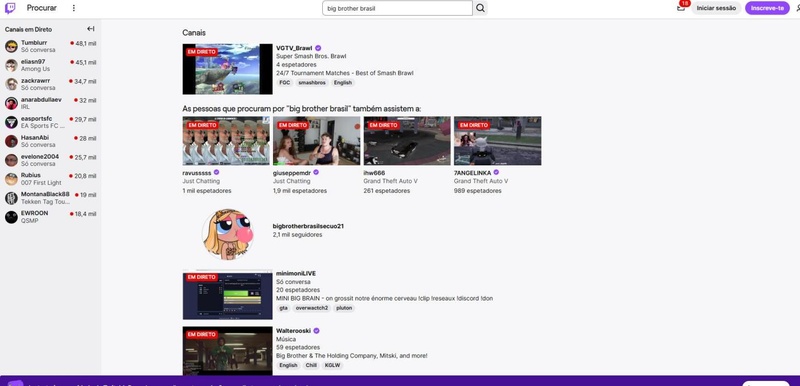
Task: Open 7ANGELINKA live stream thumbnail
Action: click(497, 141)
